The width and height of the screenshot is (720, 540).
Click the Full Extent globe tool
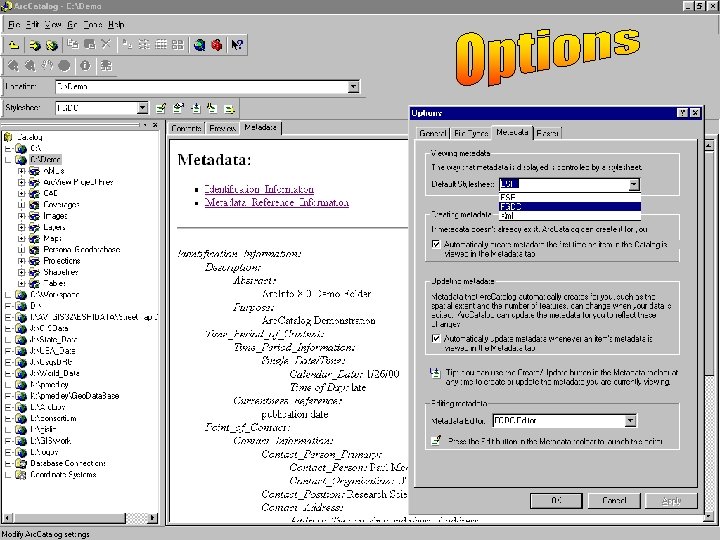pyautogui.click(x=64, y=66)
